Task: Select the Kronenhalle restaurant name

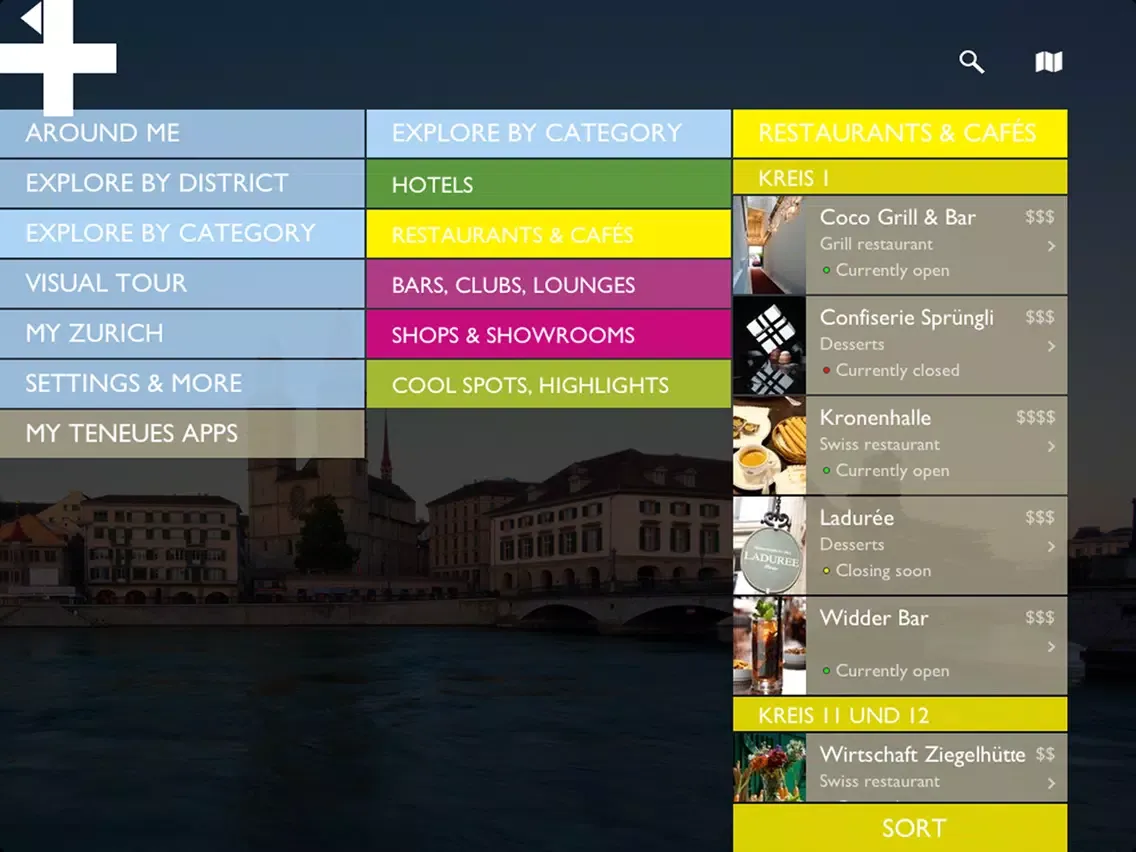Action: tap(875, 418)
